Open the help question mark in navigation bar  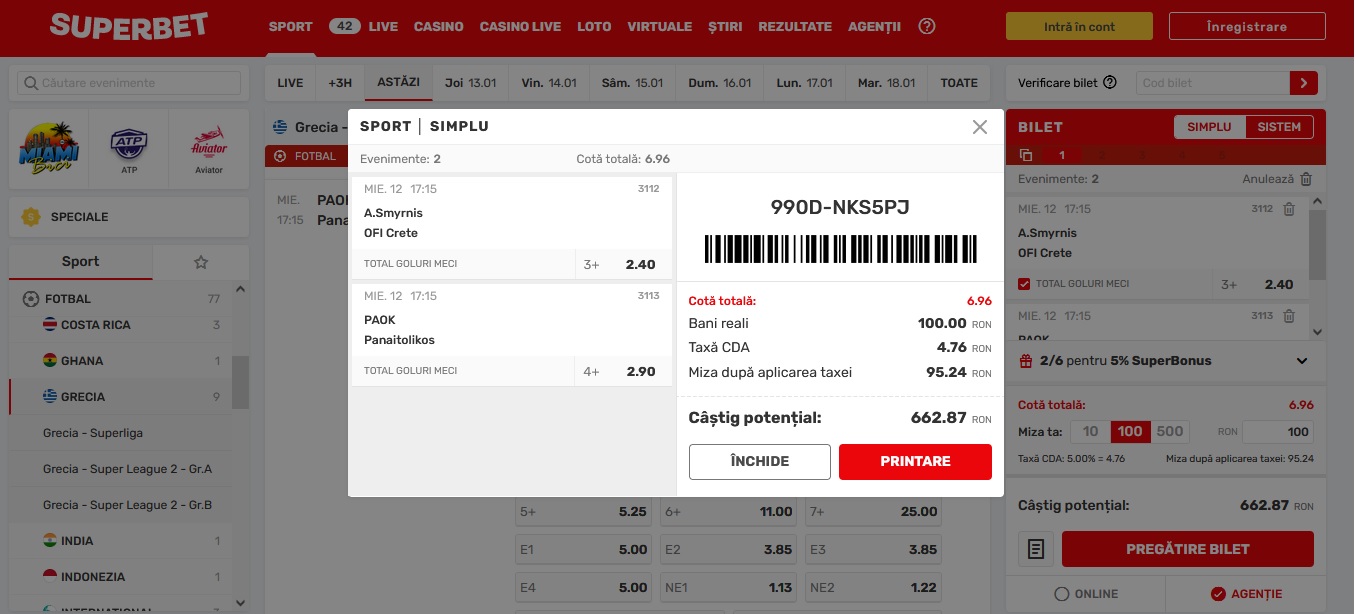click(x=927, y=27)
